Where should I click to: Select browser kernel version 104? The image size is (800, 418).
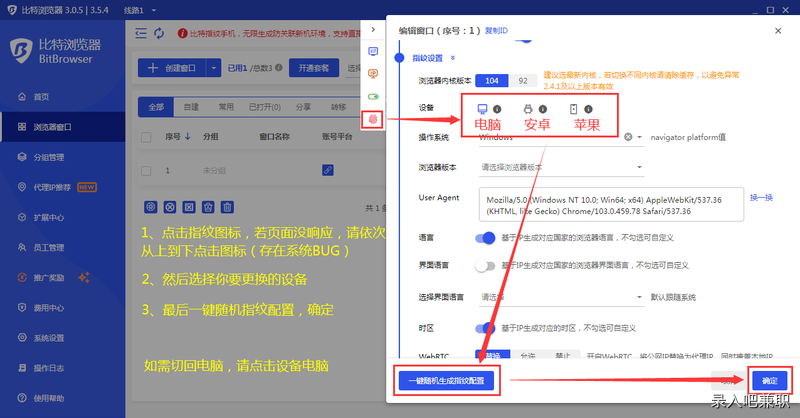click(492, 81)
